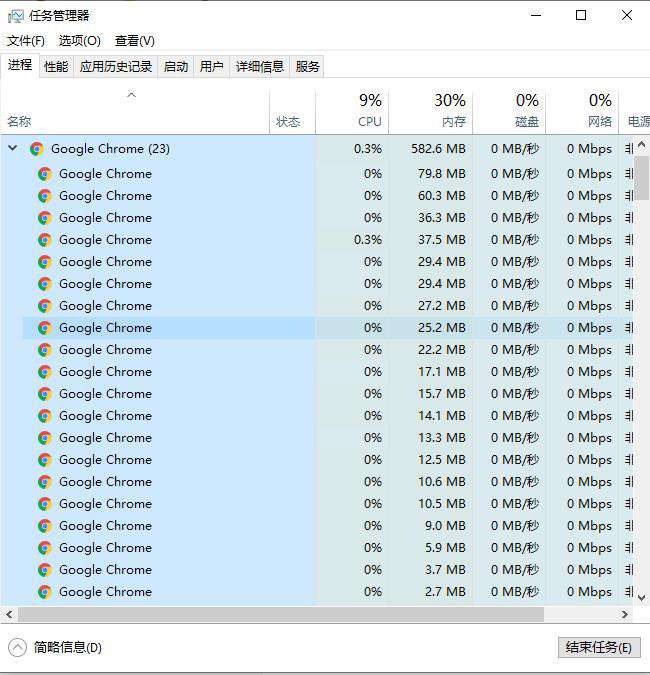Click the horizontal scrollbar thumb
This screenshot has height=675, width=650.
point(281,614)
